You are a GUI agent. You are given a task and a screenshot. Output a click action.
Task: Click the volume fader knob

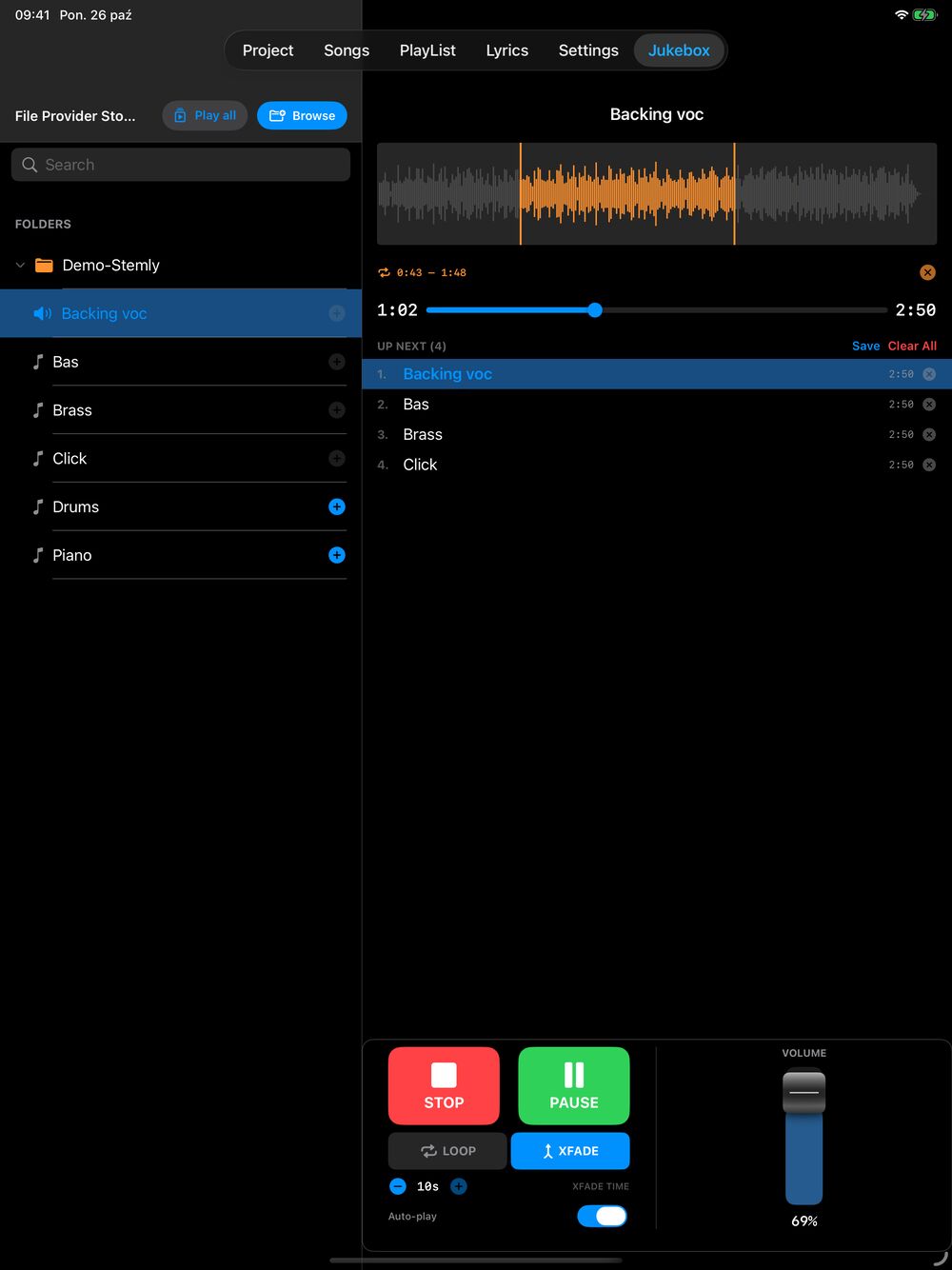point(804,1092)
